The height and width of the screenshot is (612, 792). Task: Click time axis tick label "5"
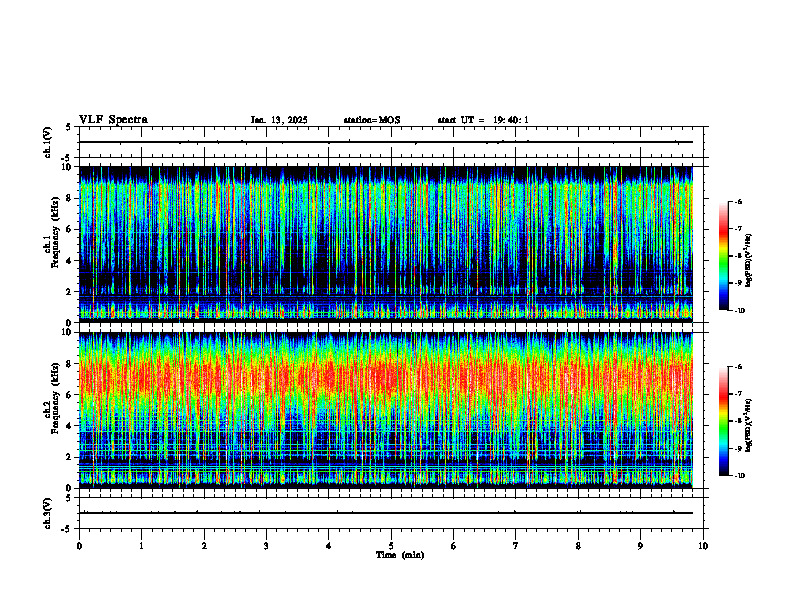391,546
